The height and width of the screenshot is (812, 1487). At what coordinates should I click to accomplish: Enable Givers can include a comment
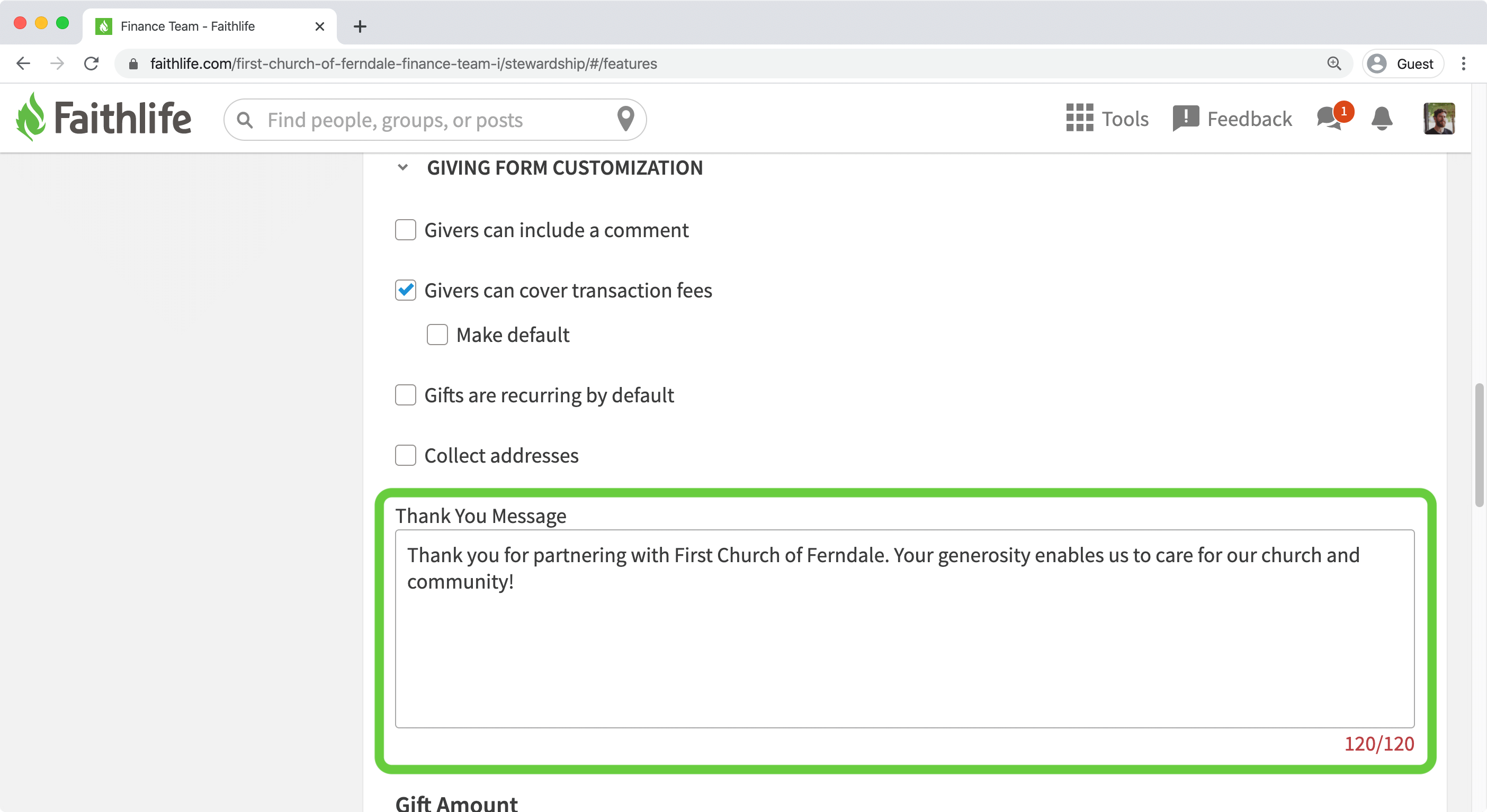click(x=405, y=230)
